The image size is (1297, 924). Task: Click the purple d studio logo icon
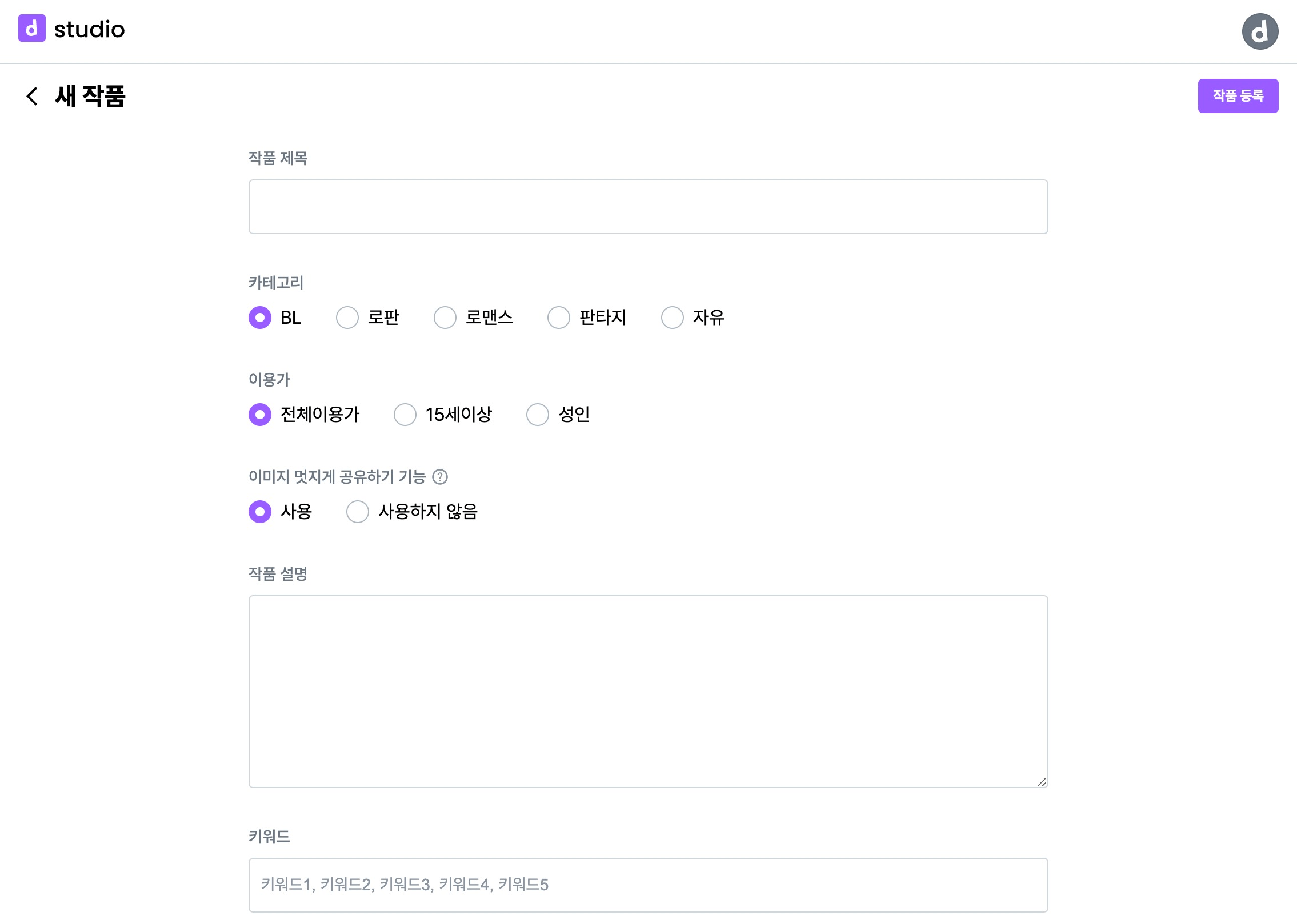(31, 29)
